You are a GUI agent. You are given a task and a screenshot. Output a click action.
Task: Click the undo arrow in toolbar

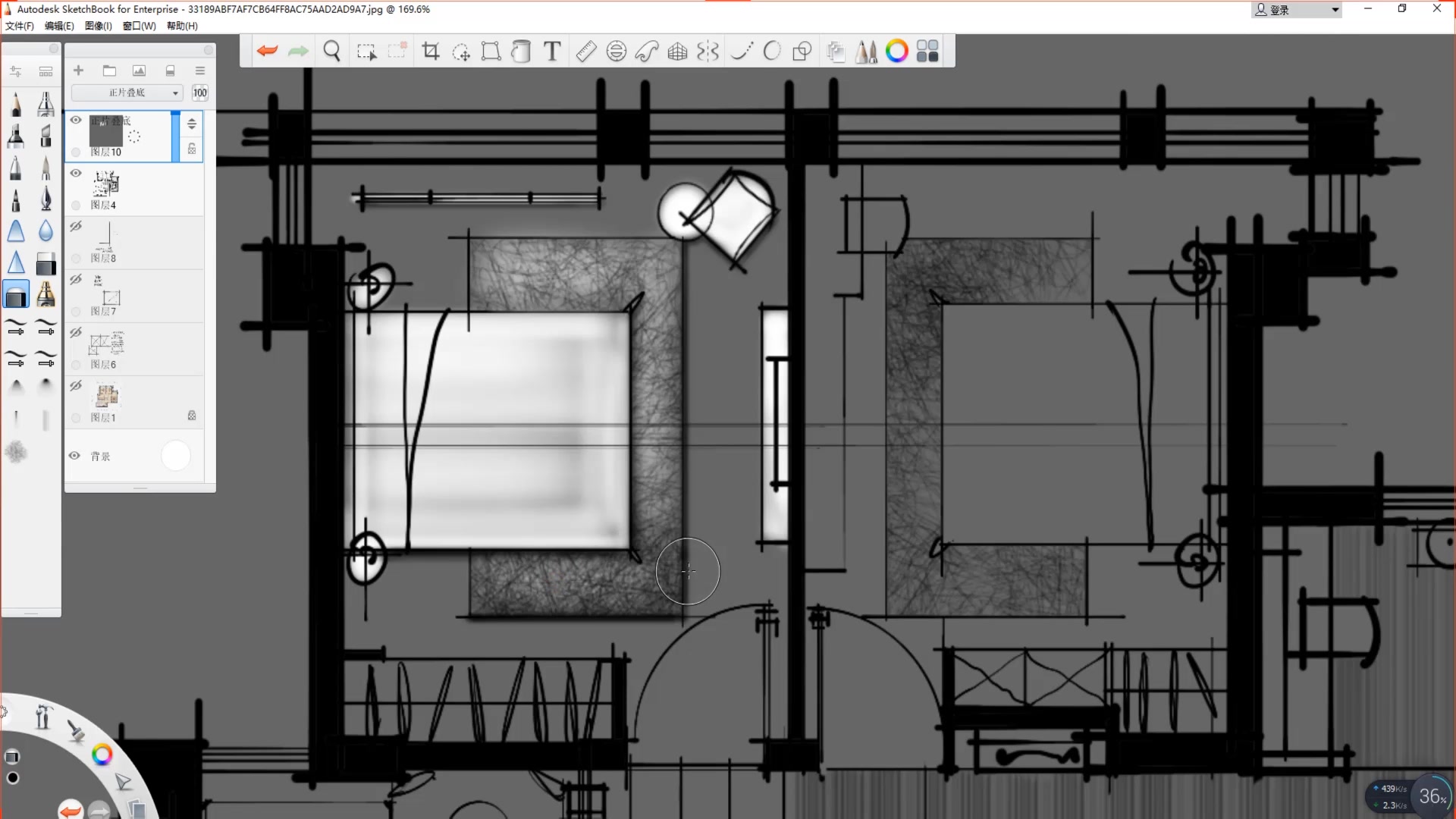click(x=267, y=51)
